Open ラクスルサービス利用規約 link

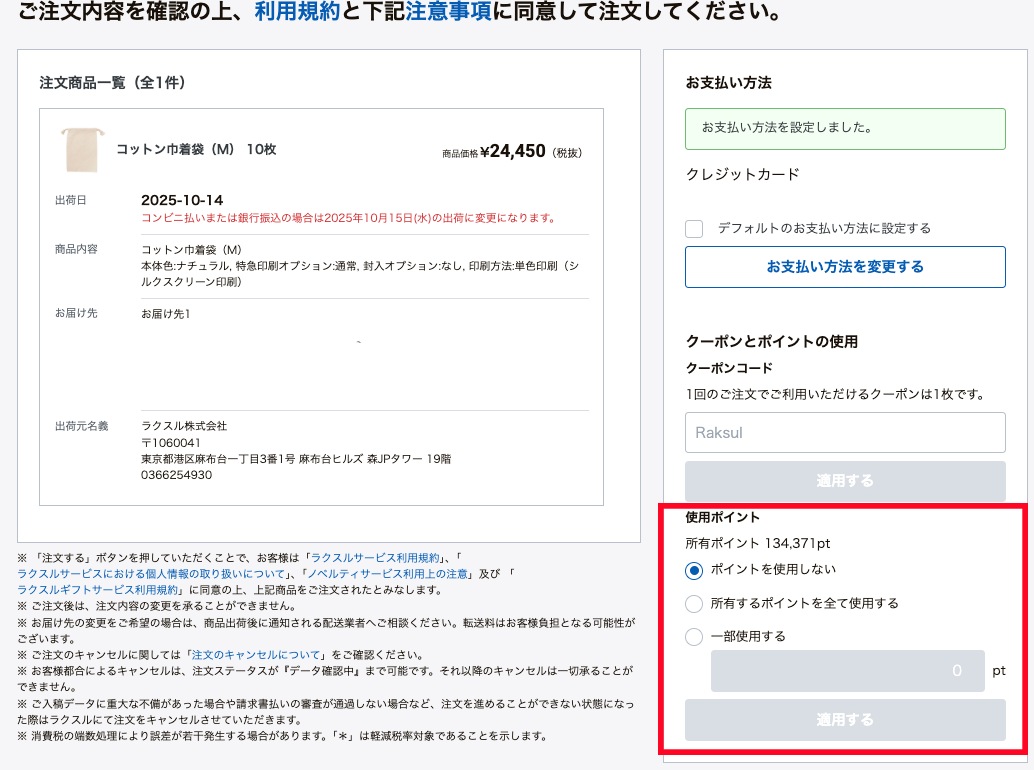(375, 558)
